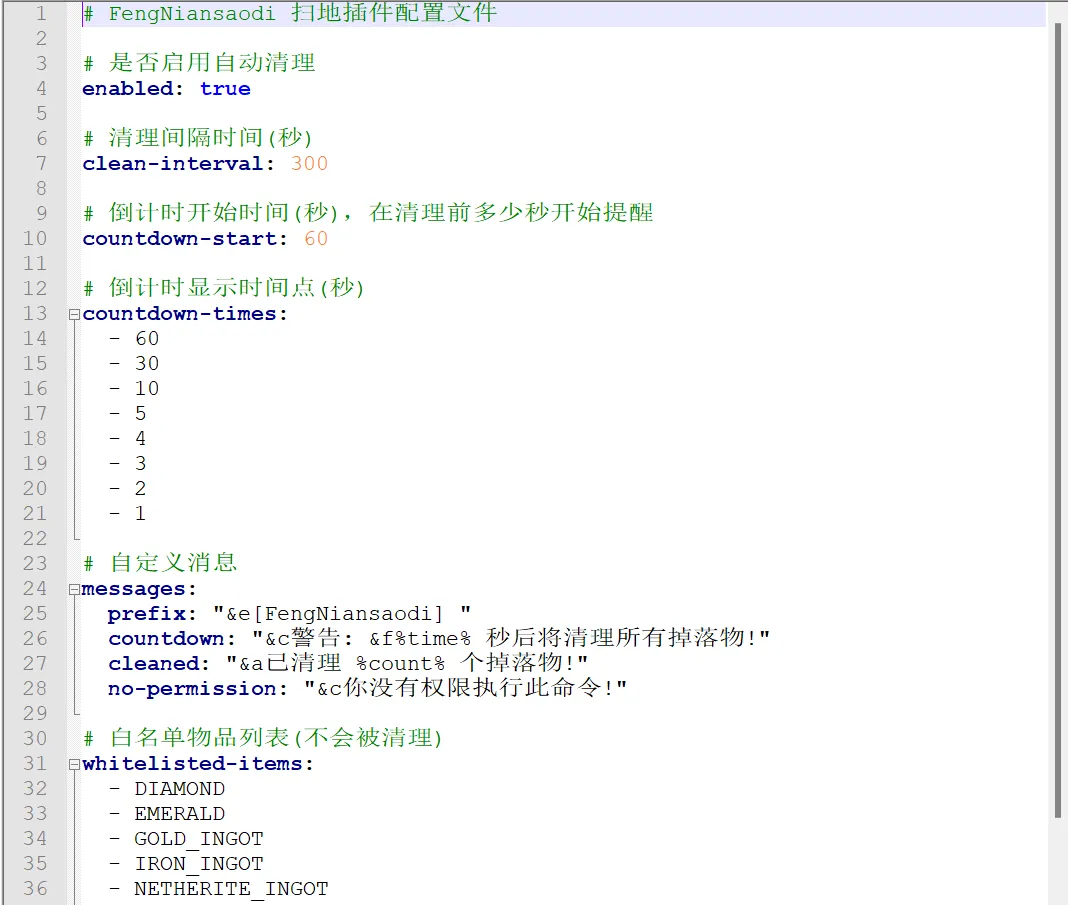The width and height of the screenshot is (1068, 905).
Task: Click the 'whitelisted-items' key
Action: point(192,764)
